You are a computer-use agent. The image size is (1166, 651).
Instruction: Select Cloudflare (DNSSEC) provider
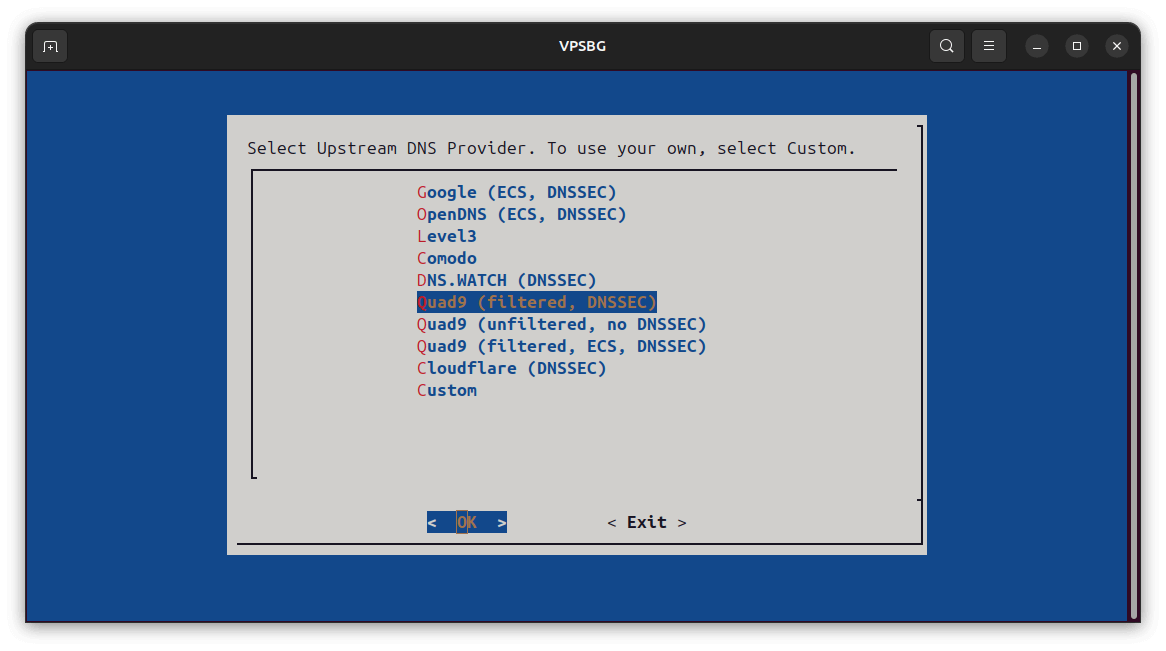[512, 368]
